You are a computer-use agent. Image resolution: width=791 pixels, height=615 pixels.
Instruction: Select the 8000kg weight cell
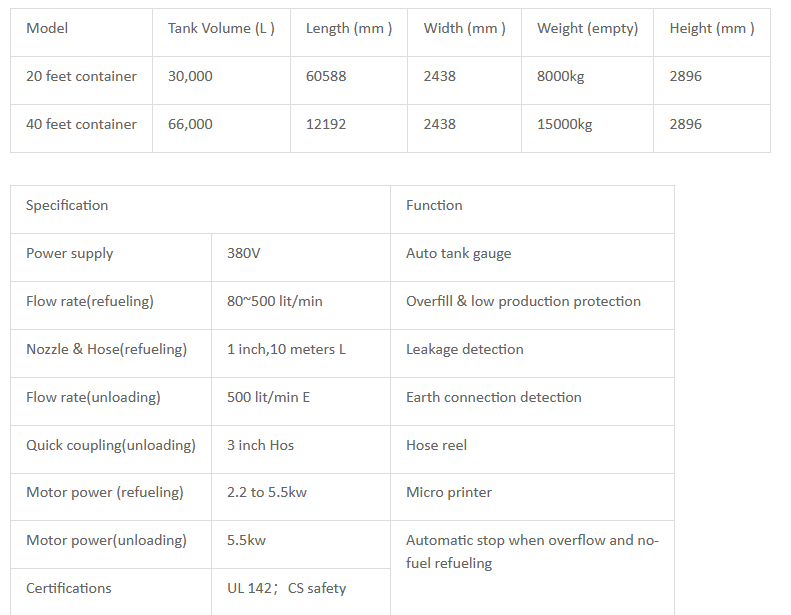(x=560, y=76)
